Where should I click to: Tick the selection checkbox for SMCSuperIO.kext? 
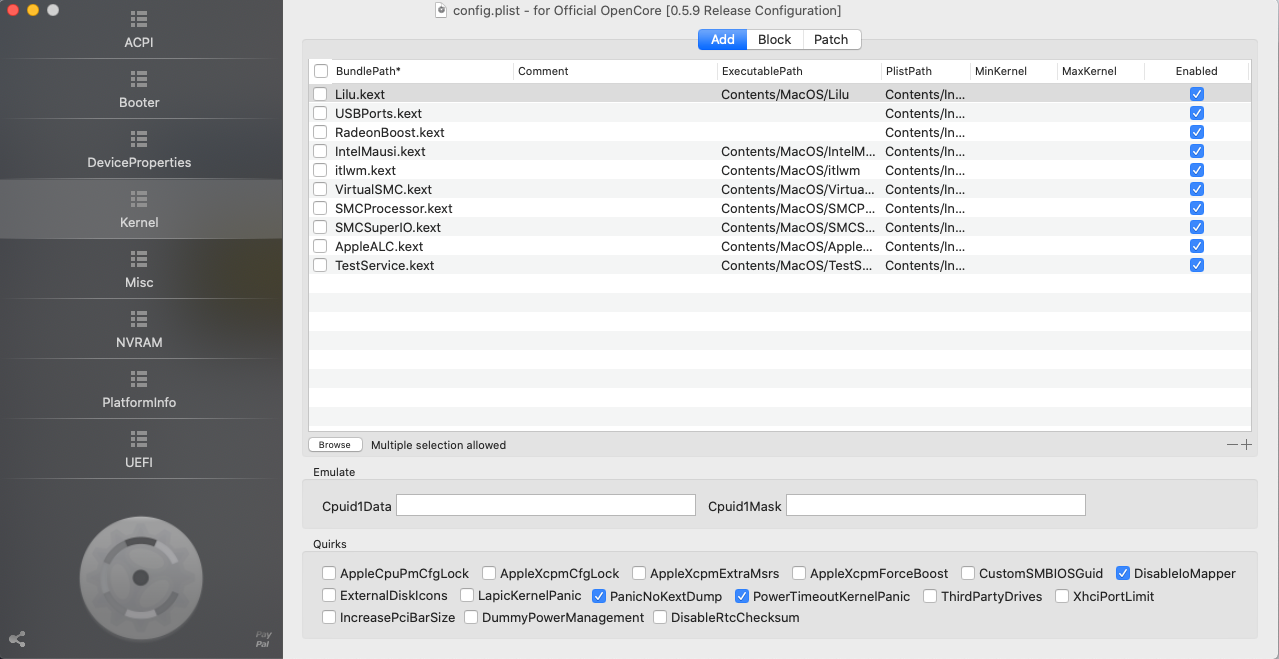320,227
